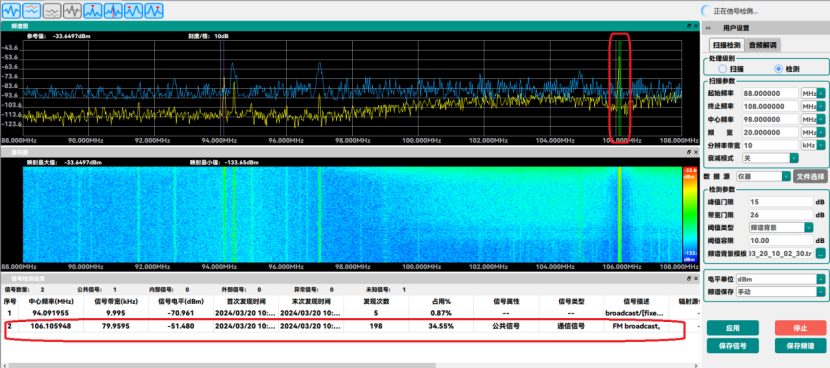The height and width of the screenshot is (368, 830).
Task: Click the 峰值门限 input field
Action: (x=781, y=202)
